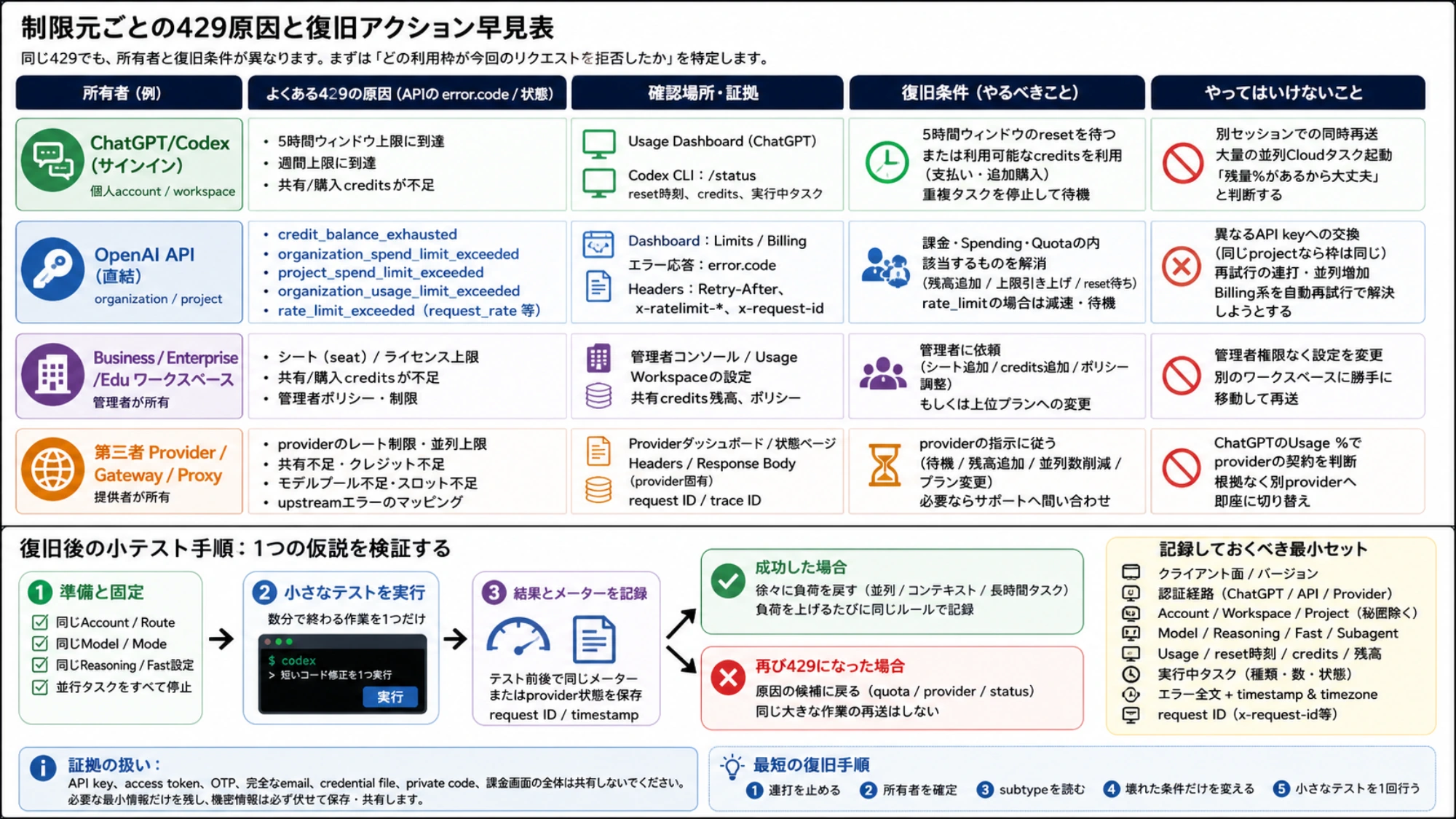Click the red X icon beside 再び429になった場合
The width and height of the screenshot is (1456, 819).
pyautogui.click(x=728, y=678)
